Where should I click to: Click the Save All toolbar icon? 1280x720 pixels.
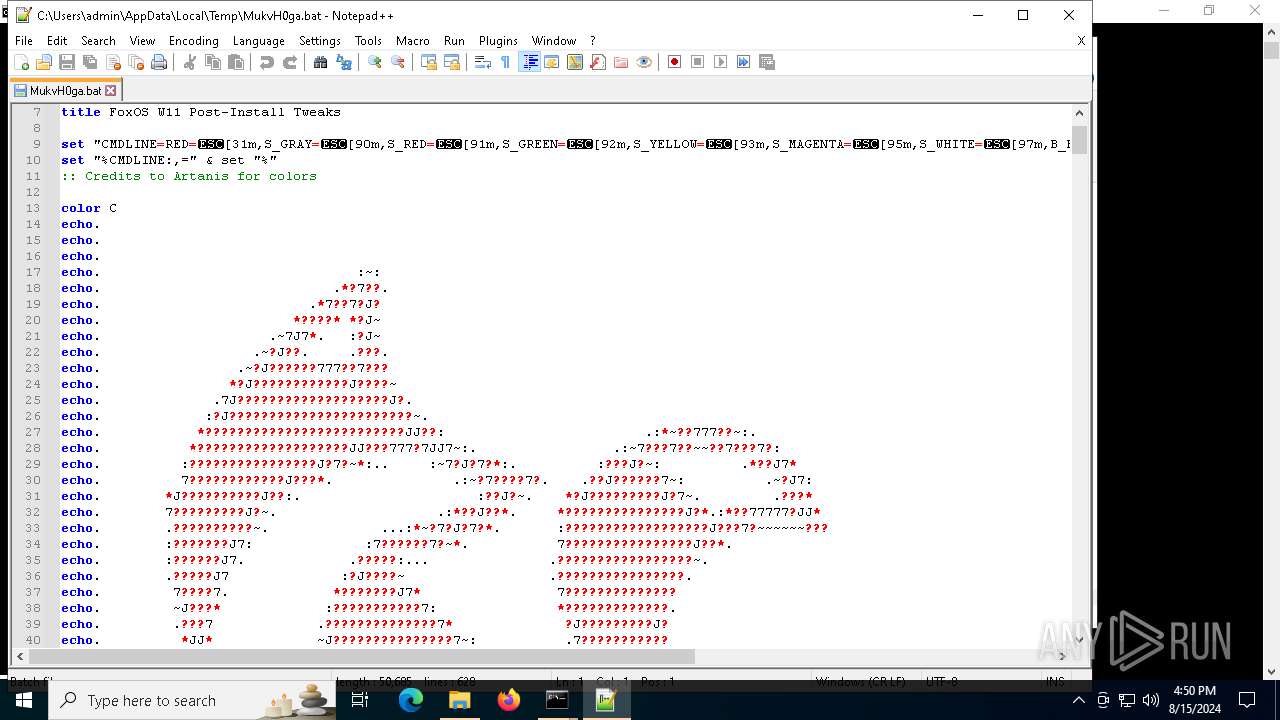(x=90, y=62)
